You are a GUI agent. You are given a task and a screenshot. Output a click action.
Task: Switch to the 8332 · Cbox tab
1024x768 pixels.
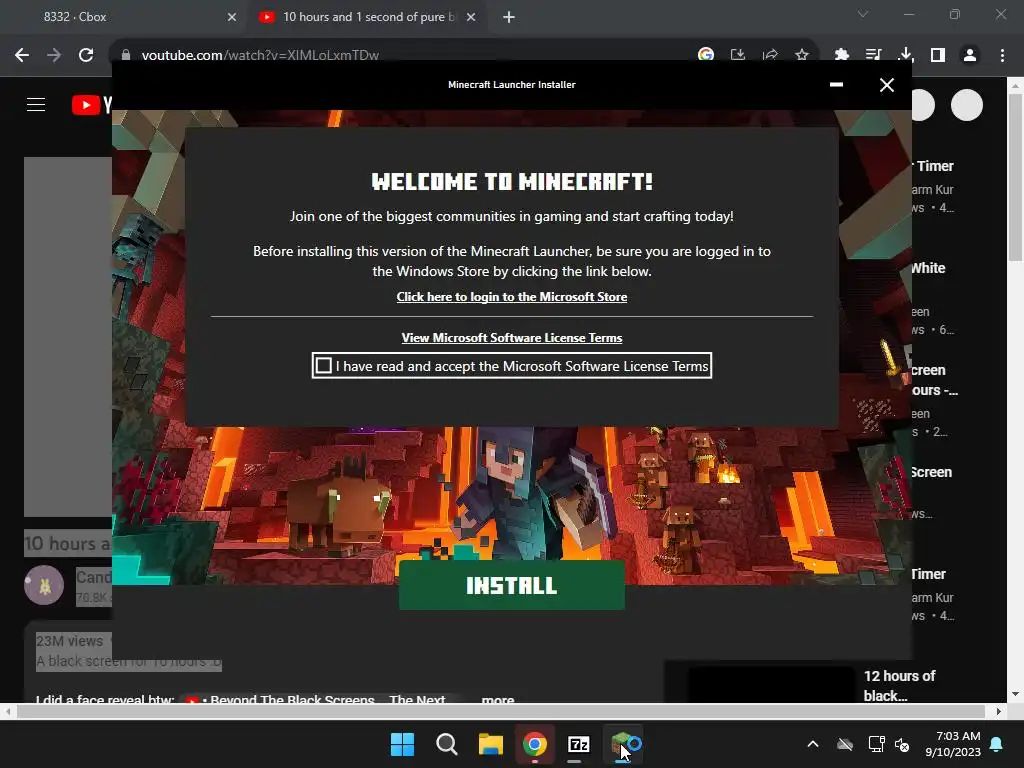[x=123, y=17]
